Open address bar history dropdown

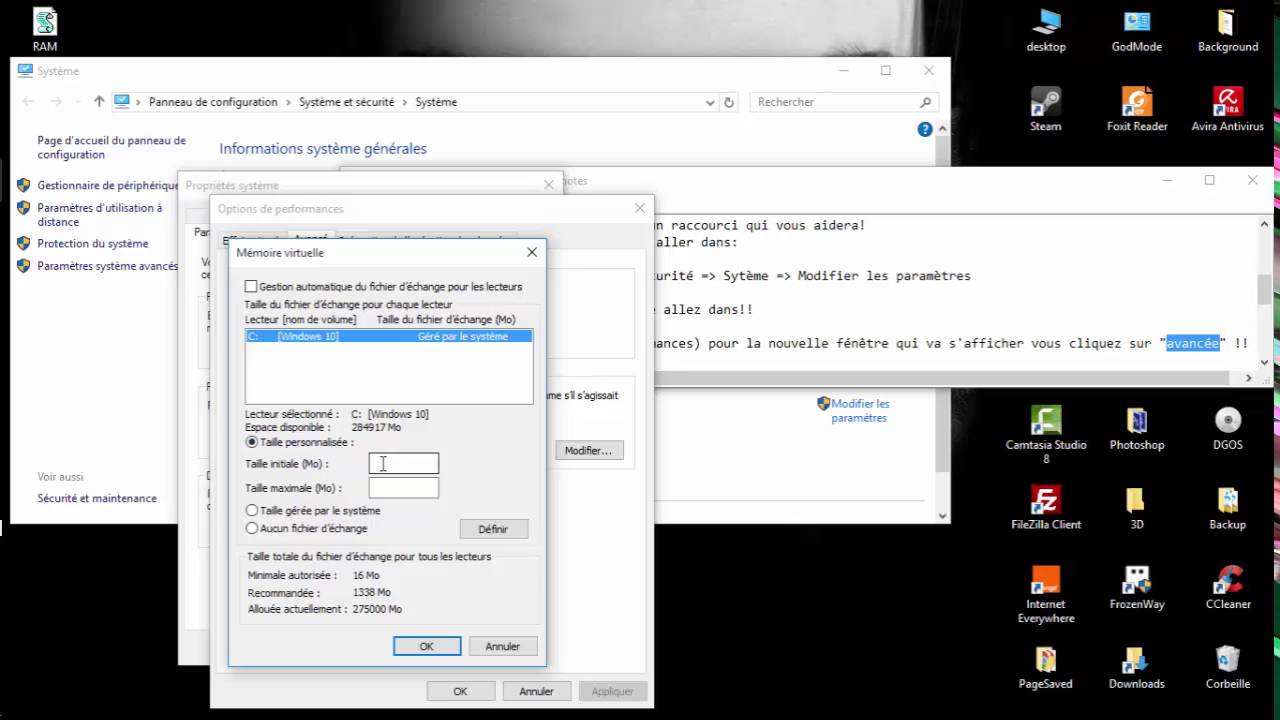710,102
